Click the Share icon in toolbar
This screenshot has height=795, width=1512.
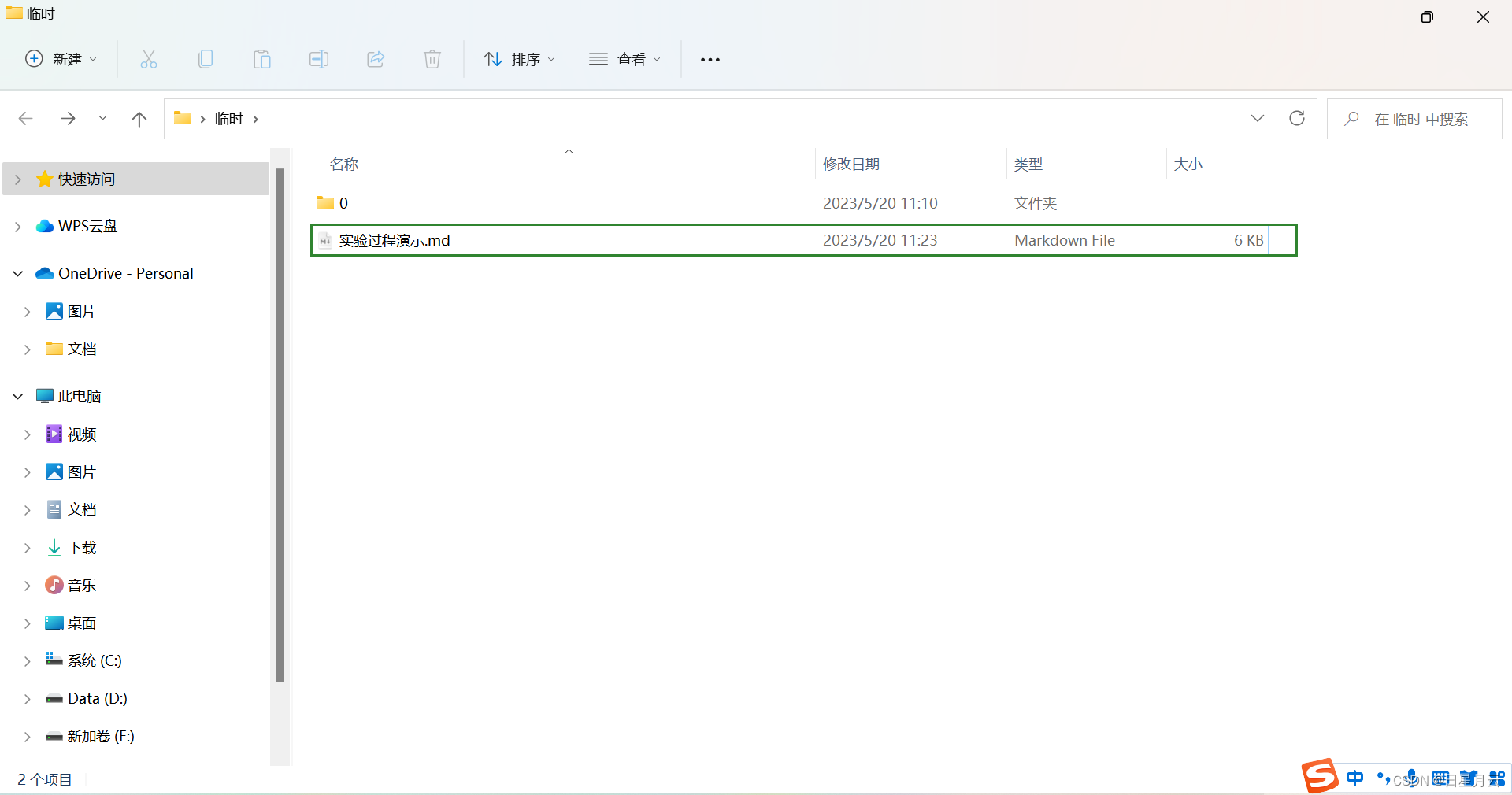click(376, 59)
